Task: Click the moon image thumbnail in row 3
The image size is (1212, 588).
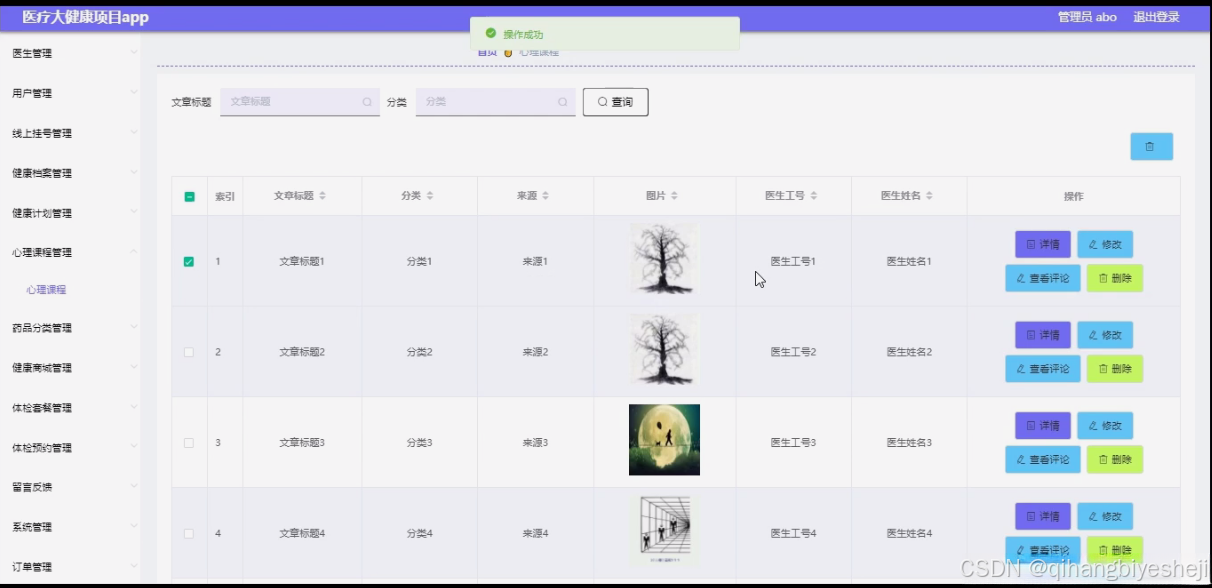Action: tap(664, 440)
